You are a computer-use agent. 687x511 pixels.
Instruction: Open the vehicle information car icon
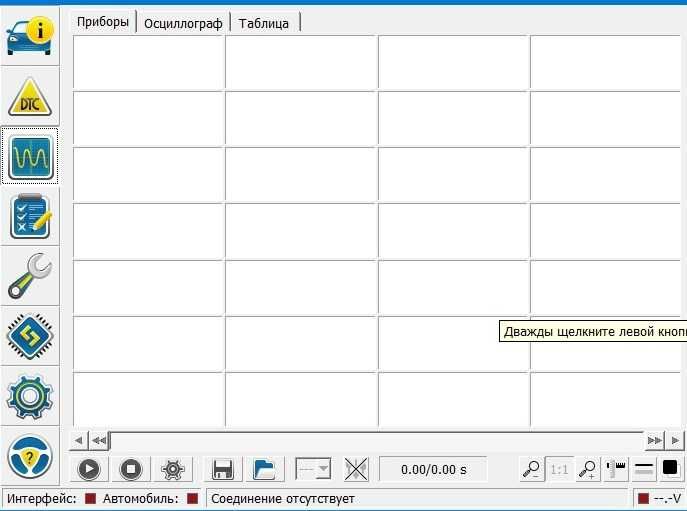pyautogui.click(x=30, y=36)
